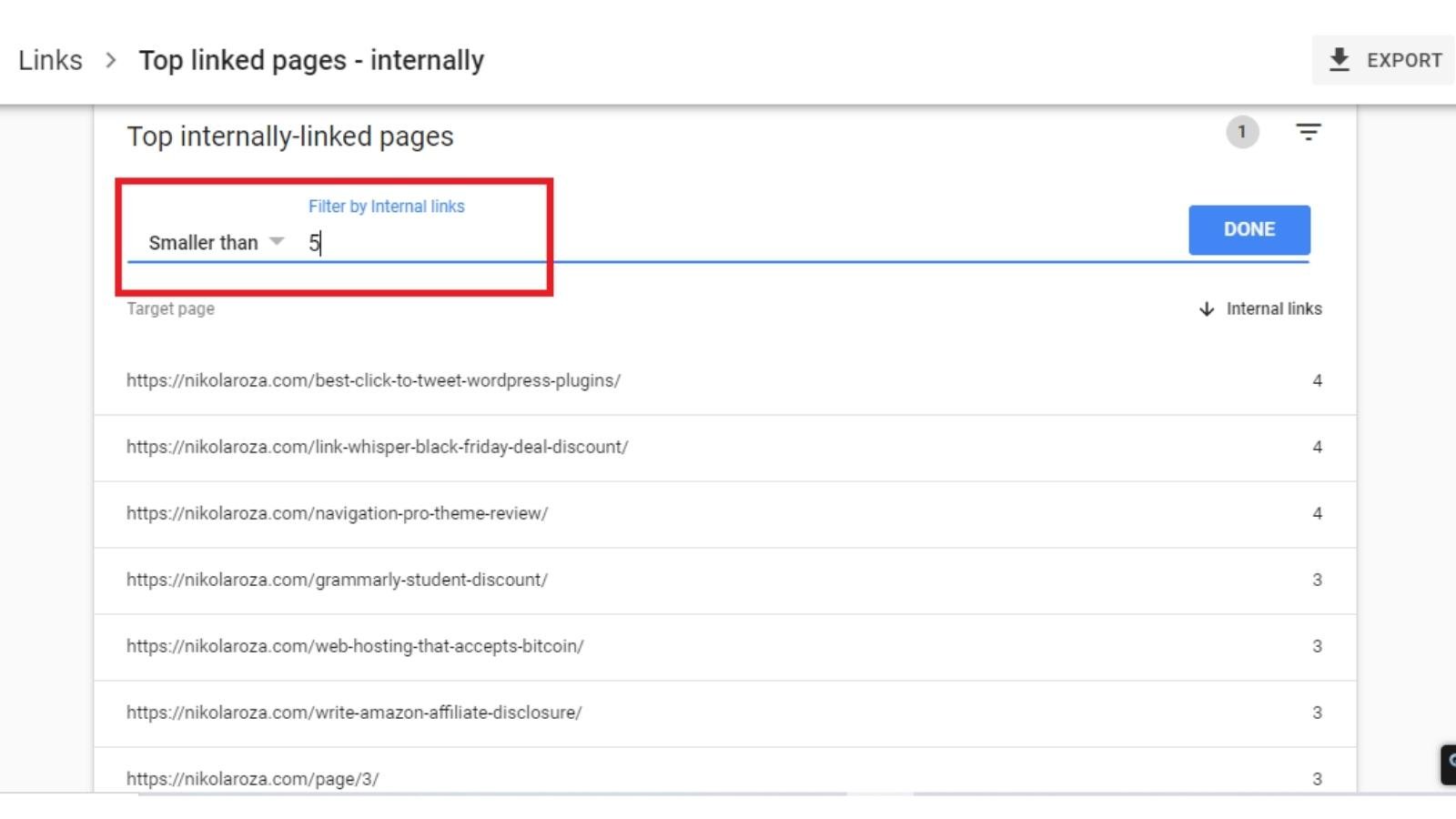Open best-click-to-tweet-wordpress-plugins row
The image size is (1456, 819).
click(724, 381)
